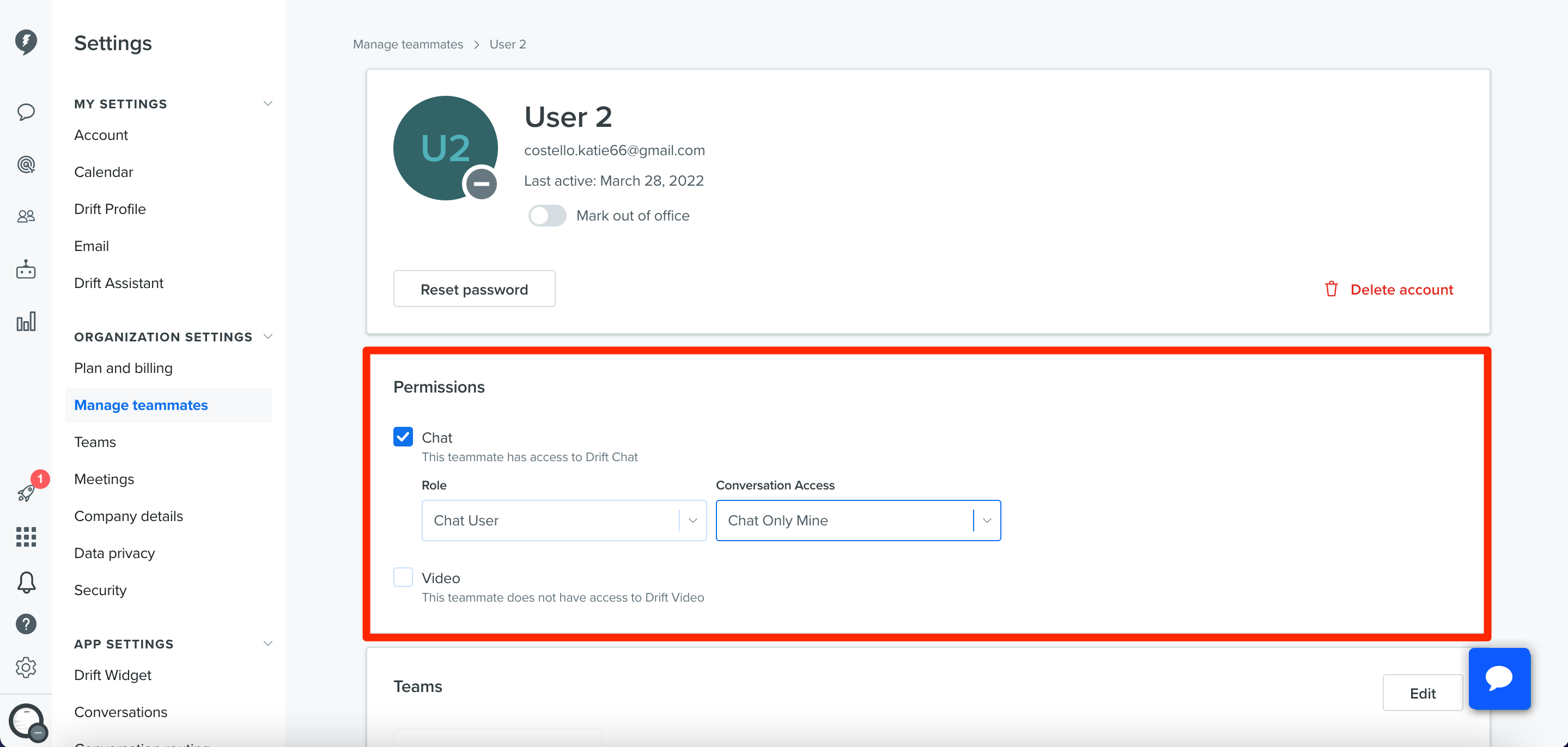
Task: Open the Conversations chat bubble icon
Action: coord(26,112)
